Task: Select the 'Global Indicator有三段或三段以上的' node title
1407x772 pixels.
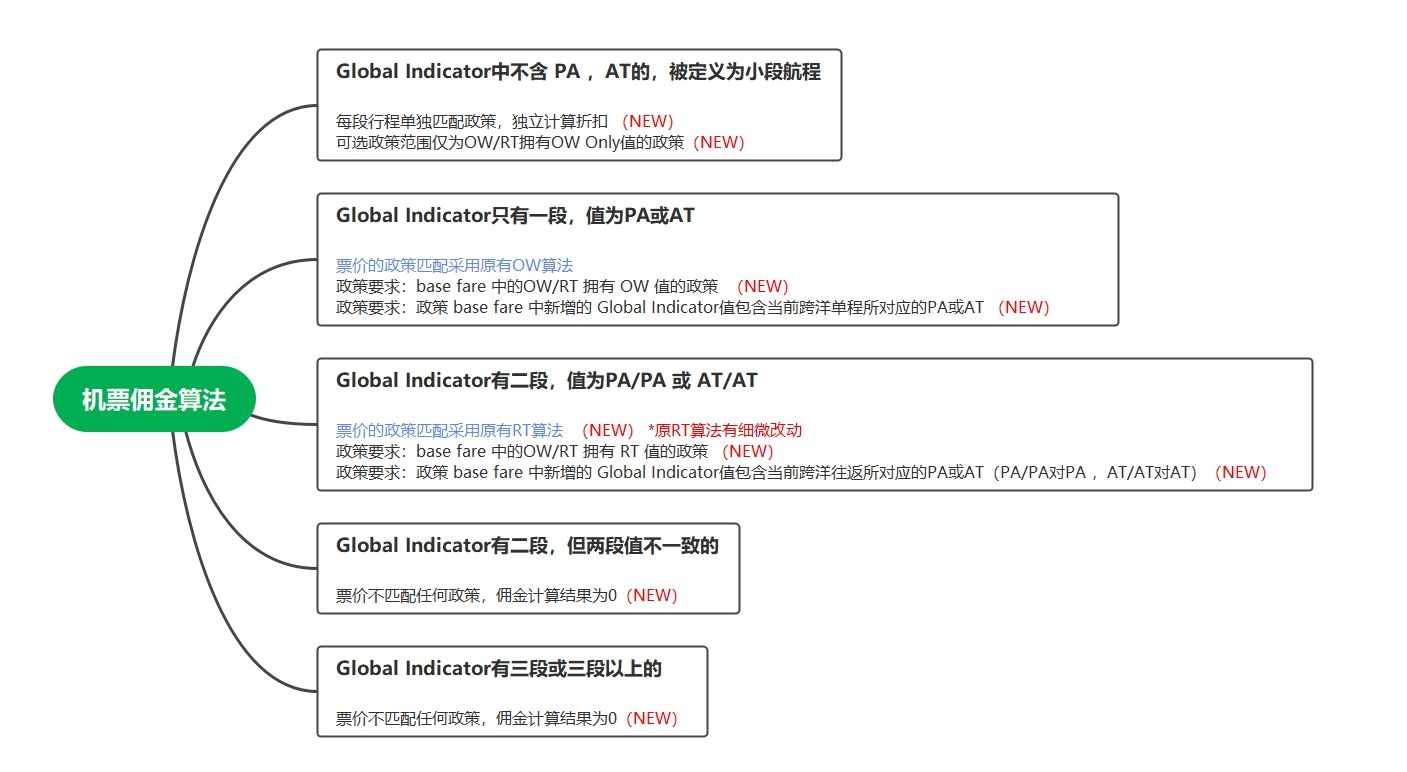Action: (x=499, y=668)
